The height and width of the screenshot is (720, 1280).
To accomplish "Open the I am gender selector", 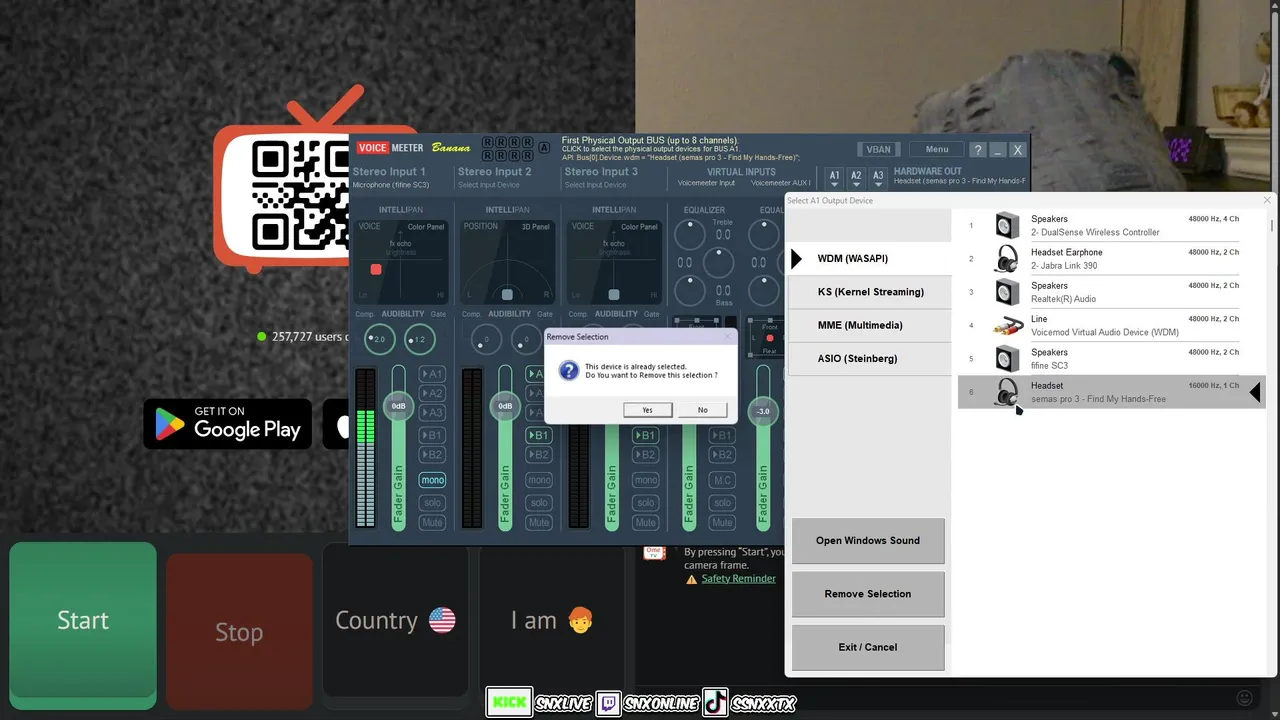I will tap(551, 621).
